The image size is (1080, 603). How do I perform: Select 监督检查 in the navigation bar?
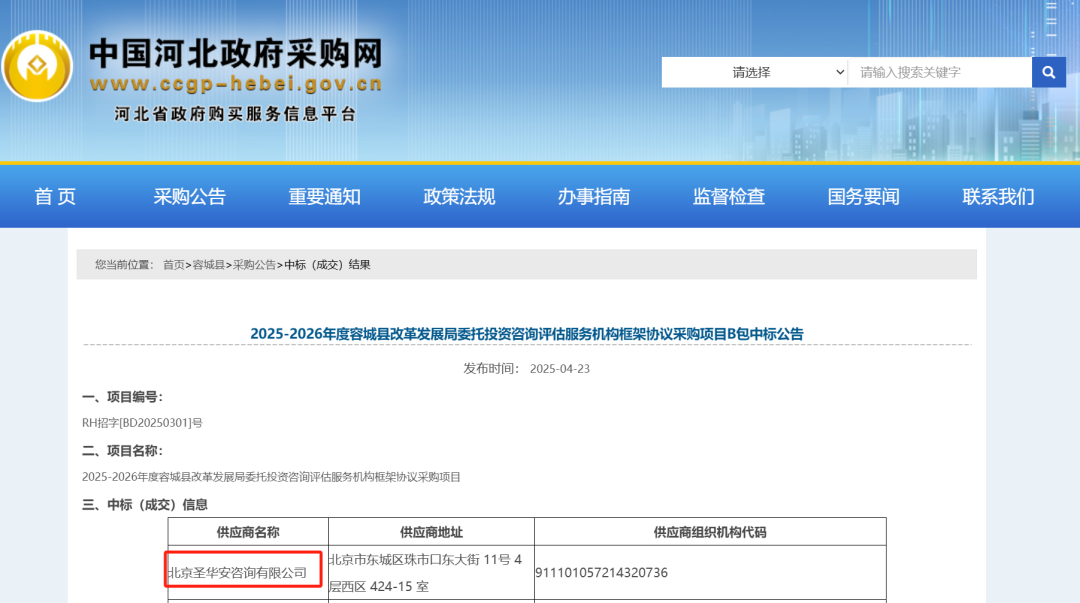click(x=729, y=196)
